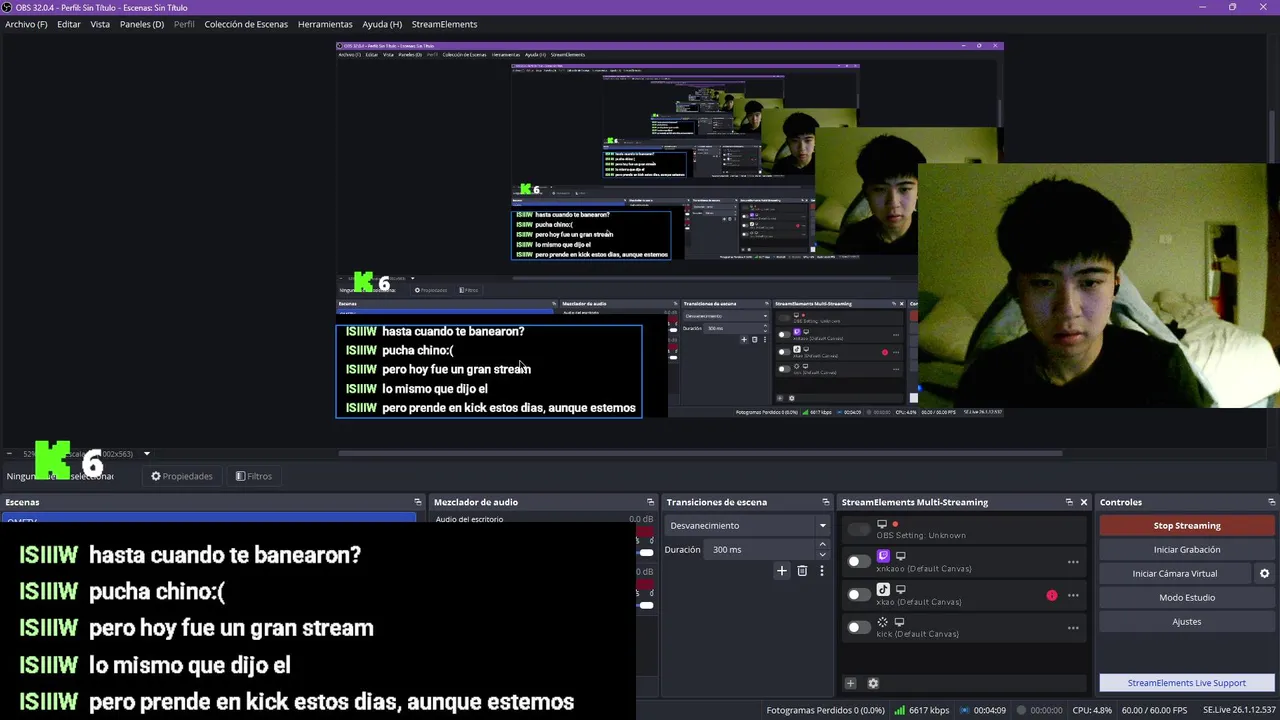Adjust the Audio del escritorio volume slider
Screen dimensions: 1280x720
(646, 552)
